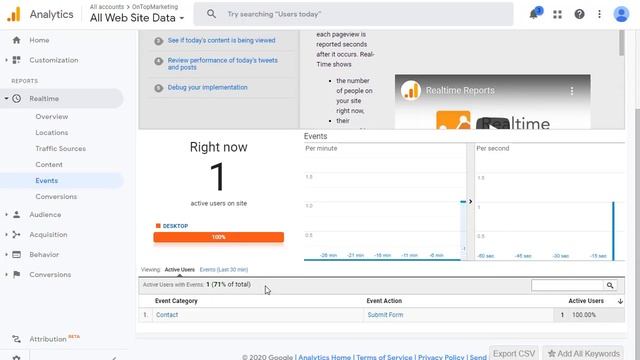Open the OnTopMarketing breadcrumb
The width and height of the screenshot is (640, 360).
(x=155, y=7)
